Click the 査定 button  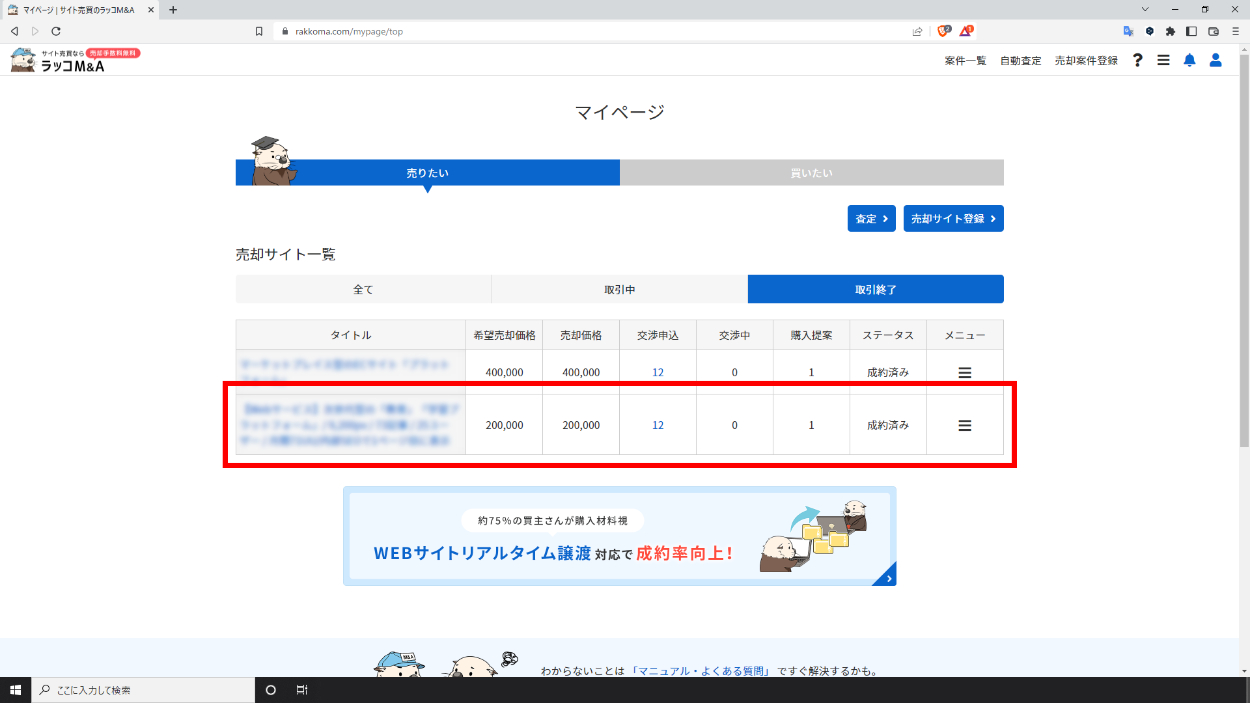point(871,219)
